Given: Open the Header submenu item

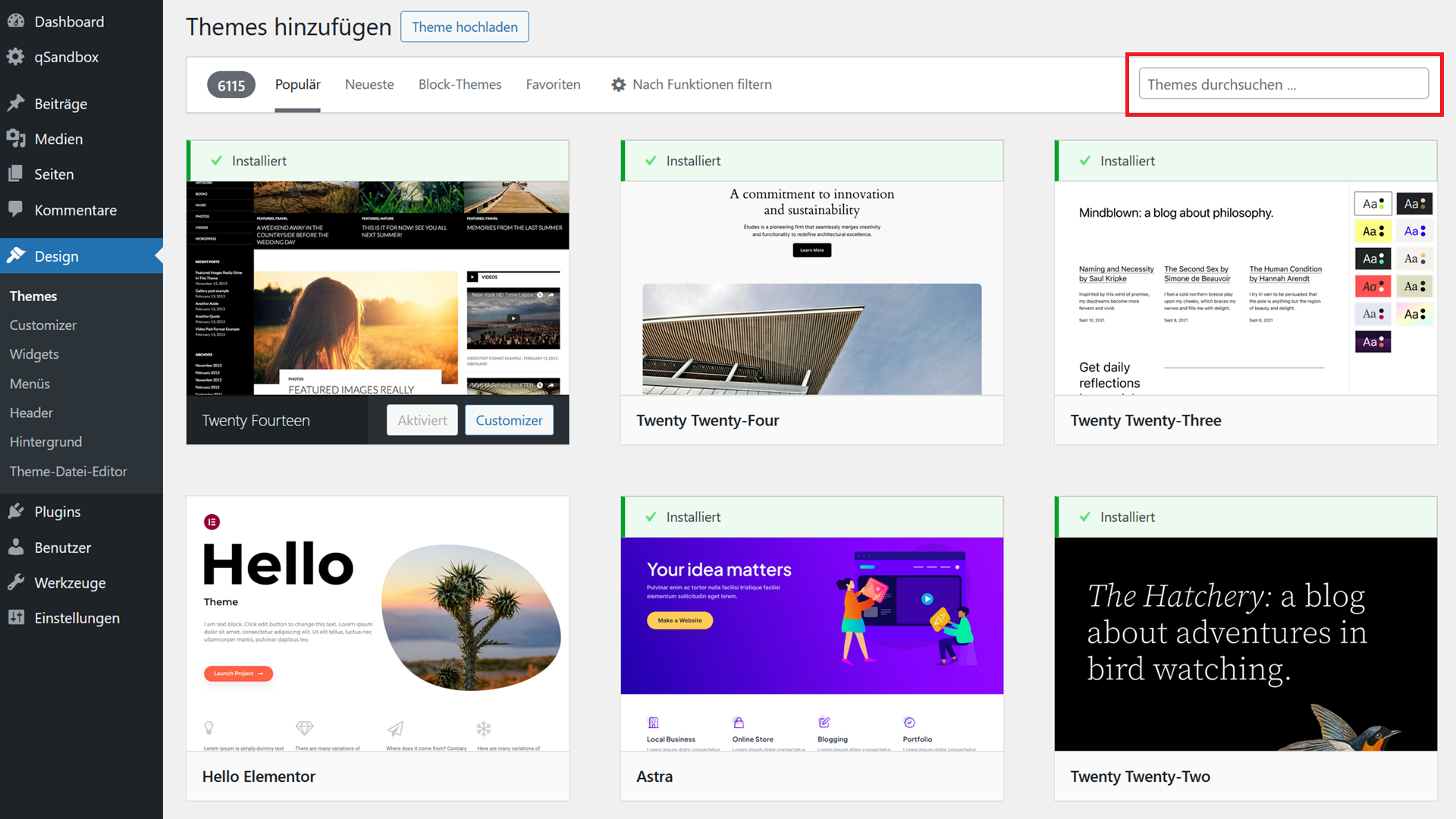Looking at the screenshot, I should 31,413.
